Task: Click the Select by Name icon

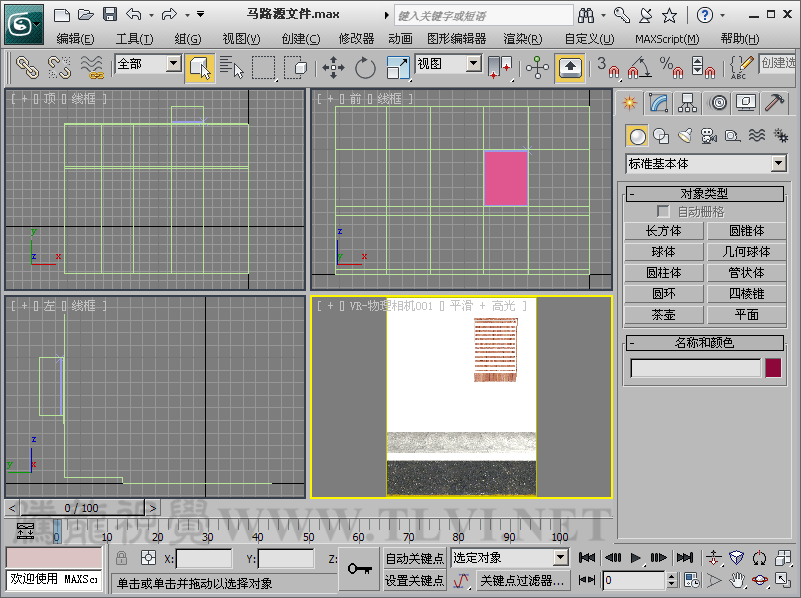Action: pos(232,68)
